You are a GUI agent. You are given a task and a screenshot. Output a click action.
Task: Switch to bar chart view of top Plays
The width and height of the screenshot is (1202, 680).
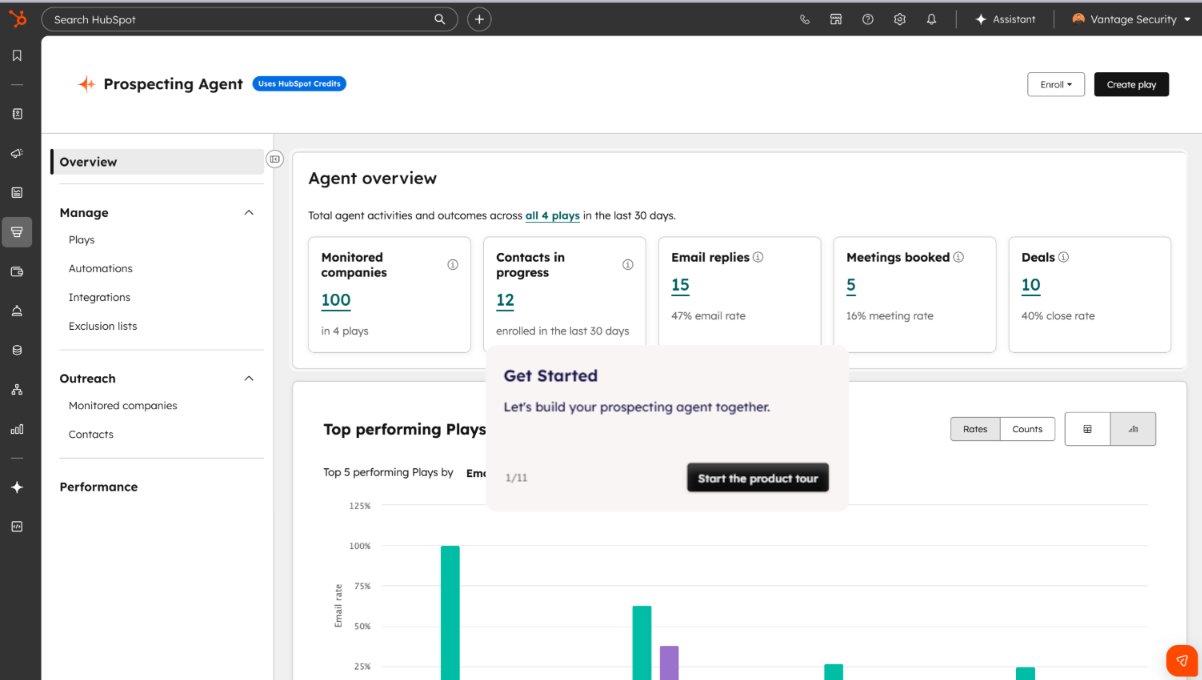pos(1133,429)
